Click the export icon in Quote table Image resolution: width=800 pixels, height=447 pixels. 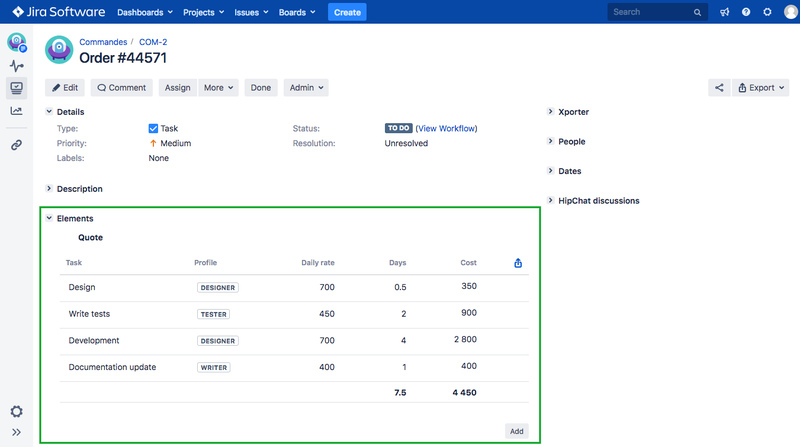[518, 263]
